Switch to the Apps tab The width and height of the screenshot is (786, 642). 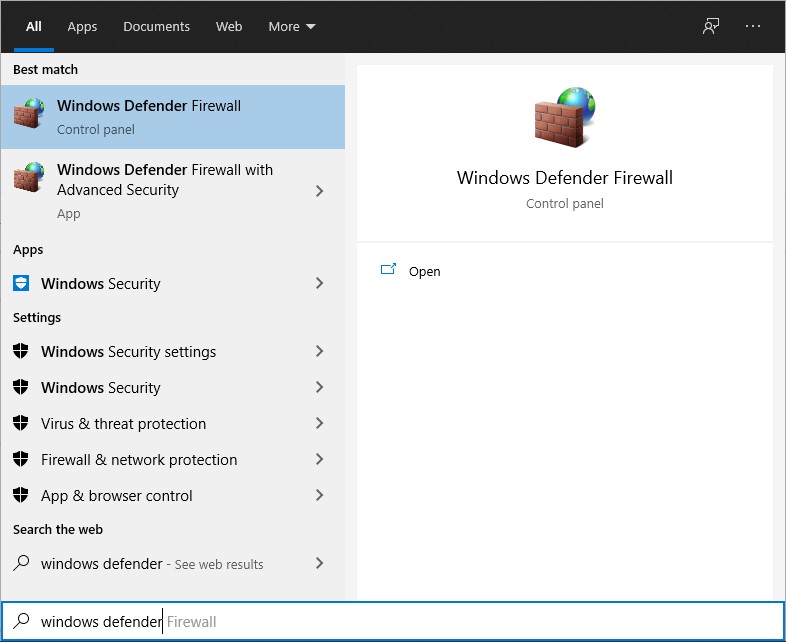82,27
